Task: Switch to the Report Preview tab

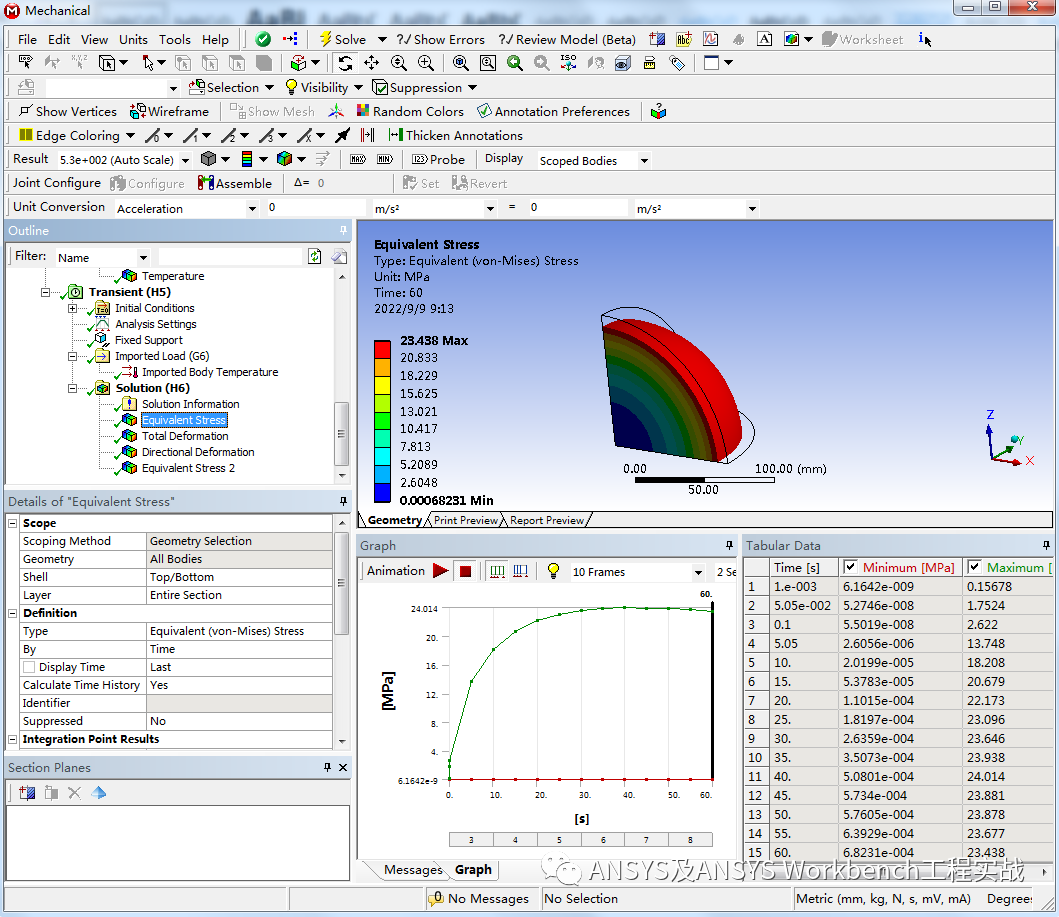Action: (547, 520)
